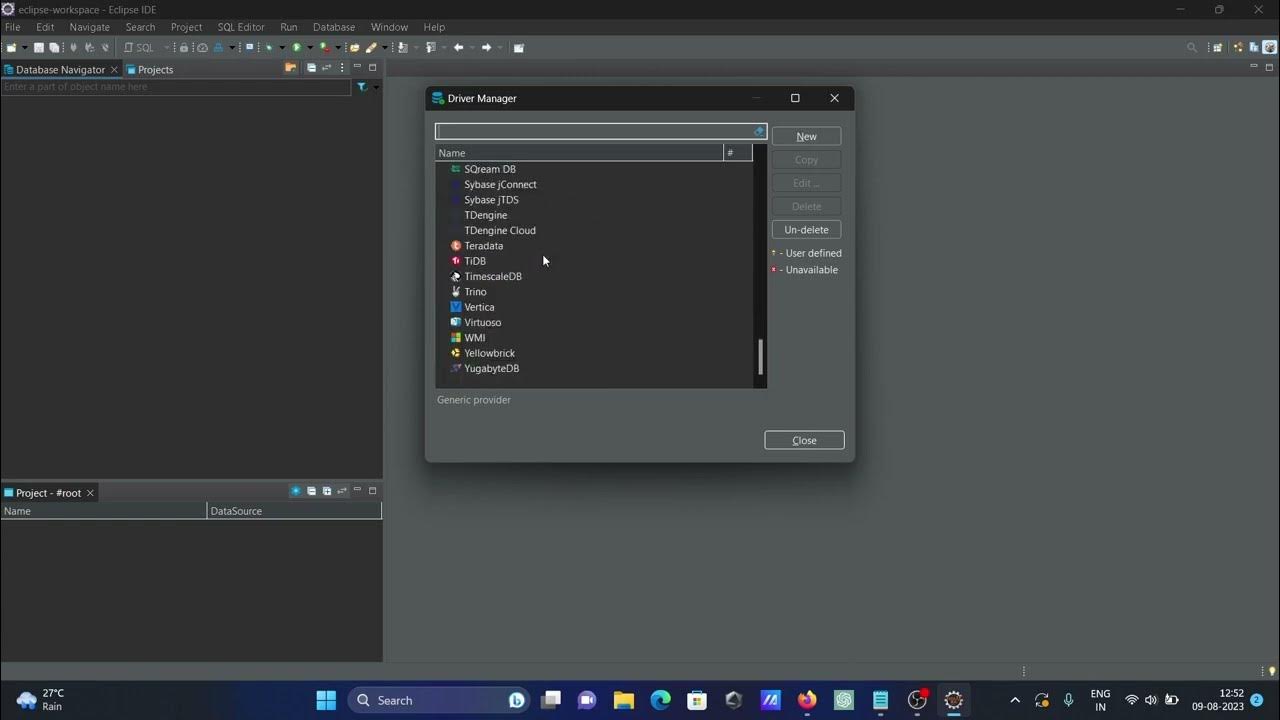
Task: Click the Windows Start button
Action: coord(326,700)
